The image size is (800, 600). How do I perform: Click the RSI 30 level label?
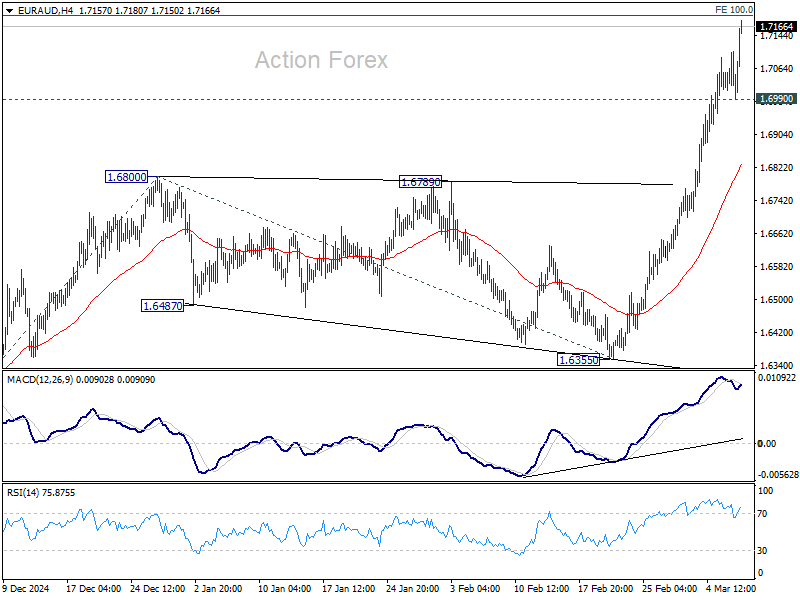click(x=762, y=551)
